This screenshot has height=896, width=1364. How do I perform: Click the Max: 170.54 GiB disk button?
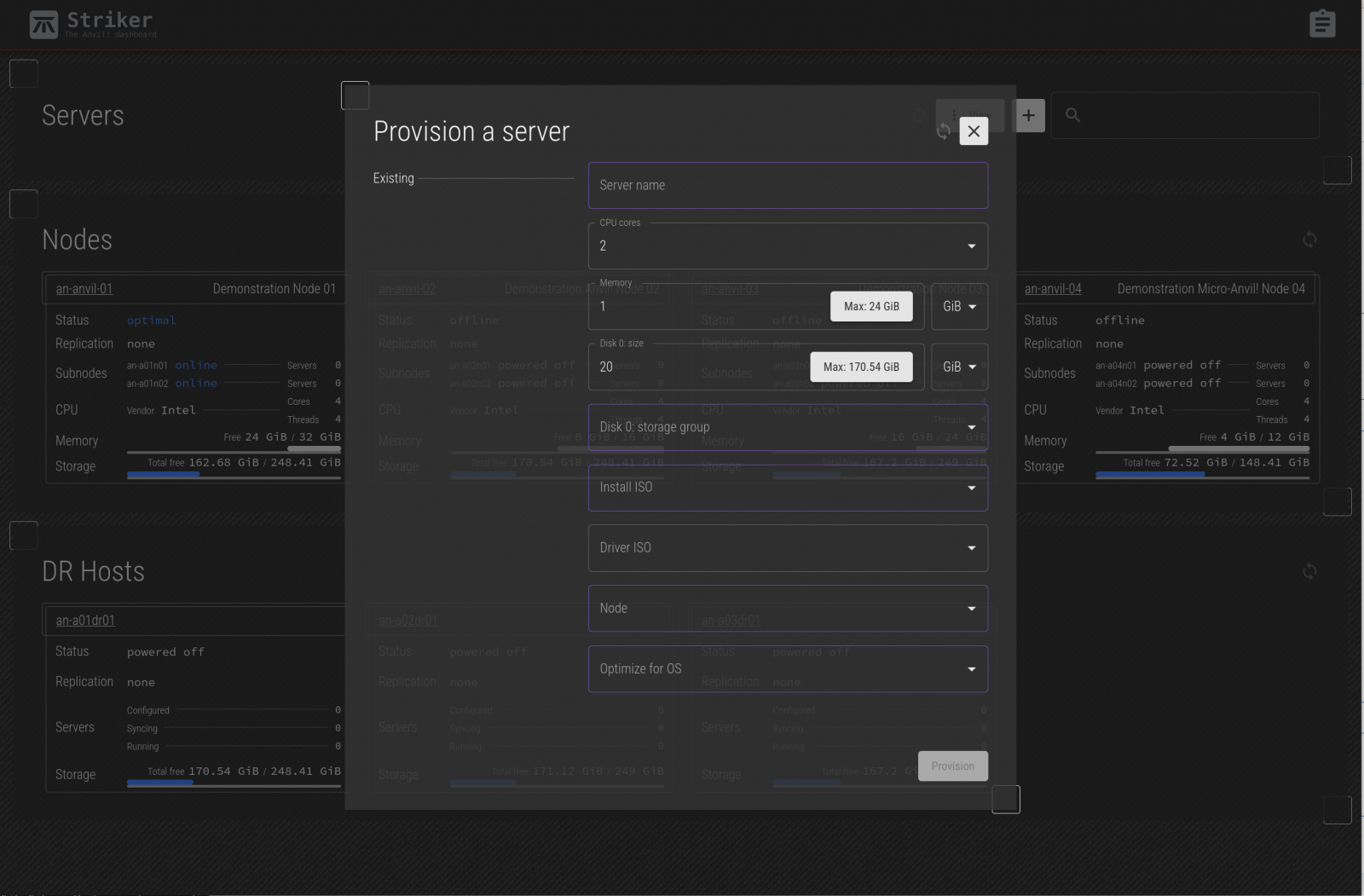(861, 367)
